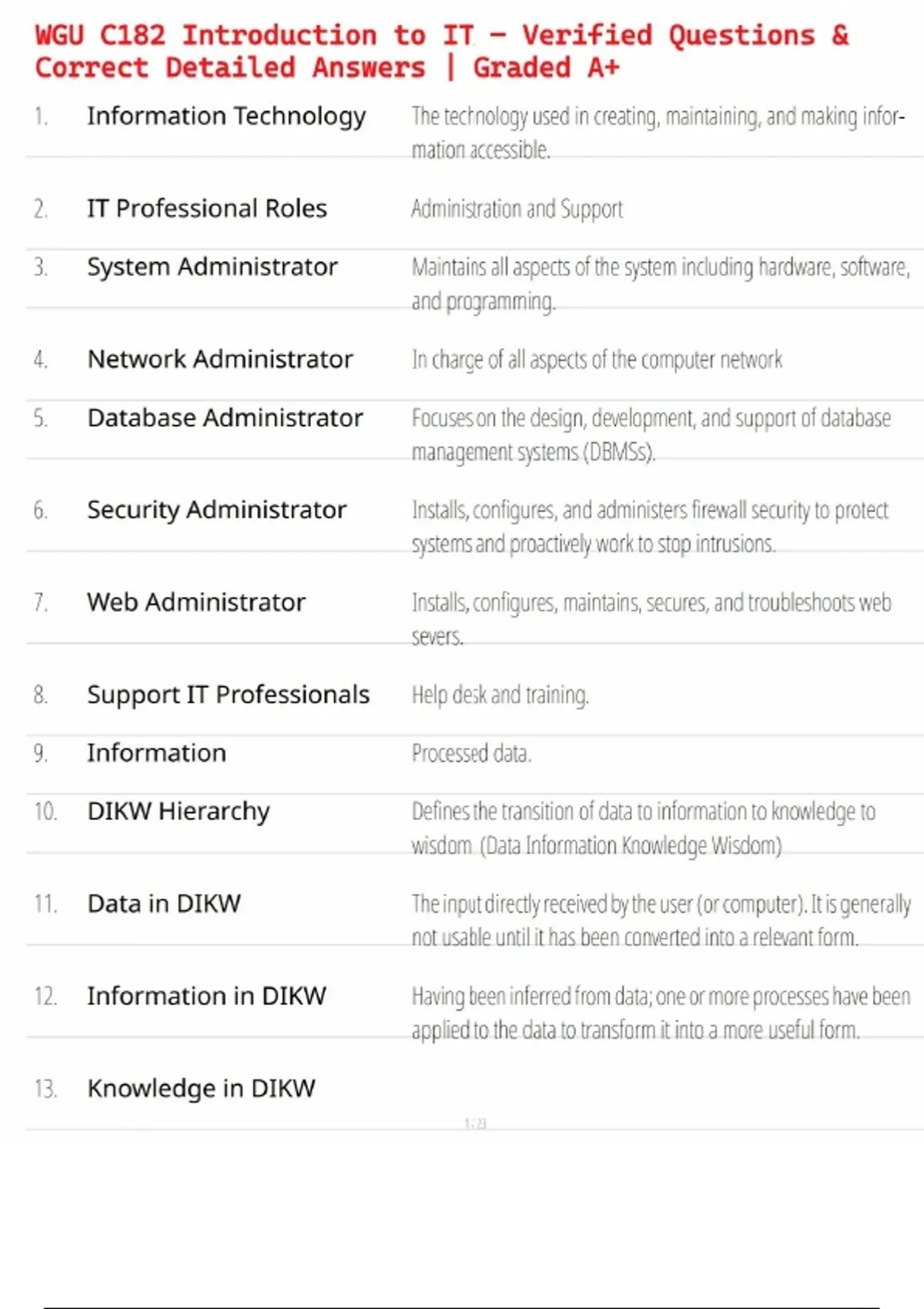
Task: Click the term "Information Technology"
Action: click(226, 116)
